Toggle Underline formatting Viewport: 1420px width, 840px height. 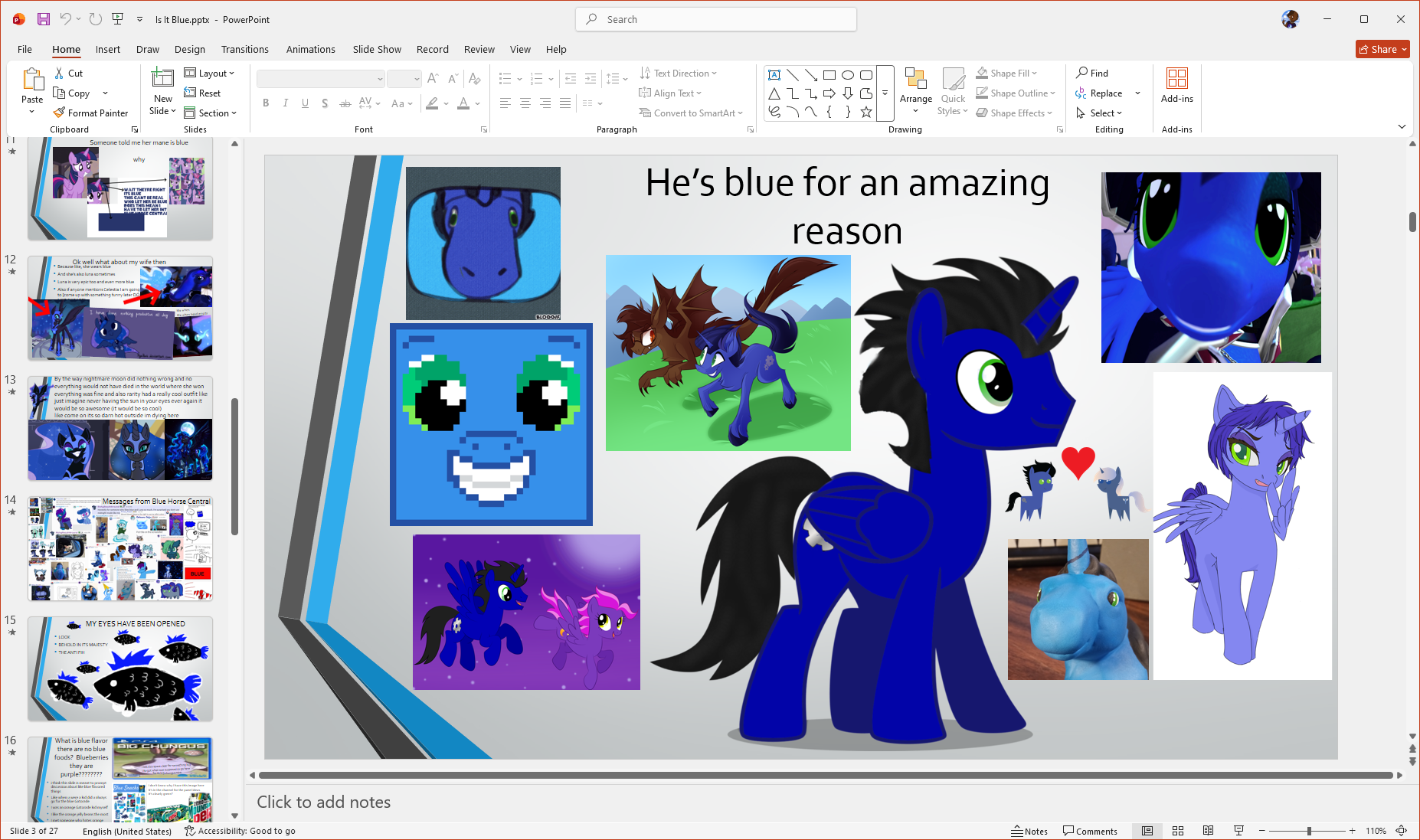306,103
